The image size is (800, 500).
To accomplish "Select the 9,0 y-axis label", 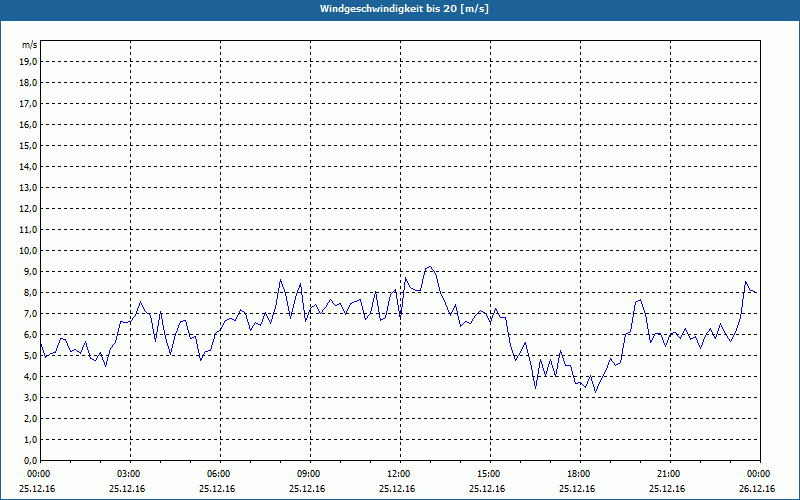I will coord(31,271).
